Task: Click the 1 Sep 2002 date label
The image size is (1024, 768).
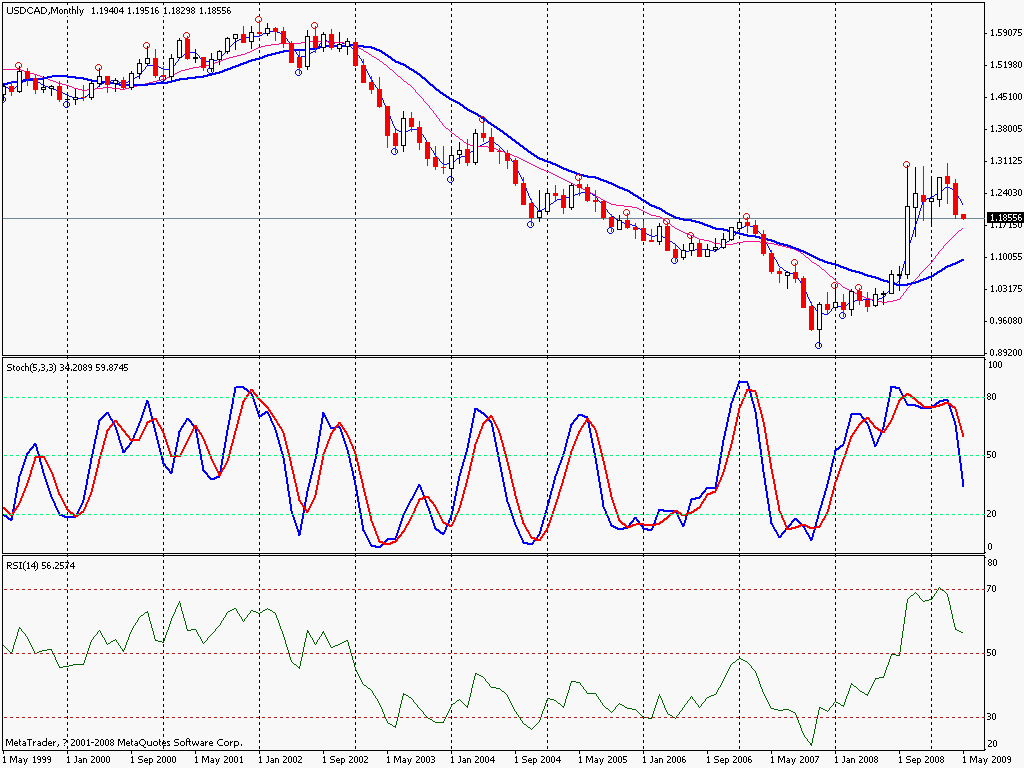Action: click(x=345, y=760)
